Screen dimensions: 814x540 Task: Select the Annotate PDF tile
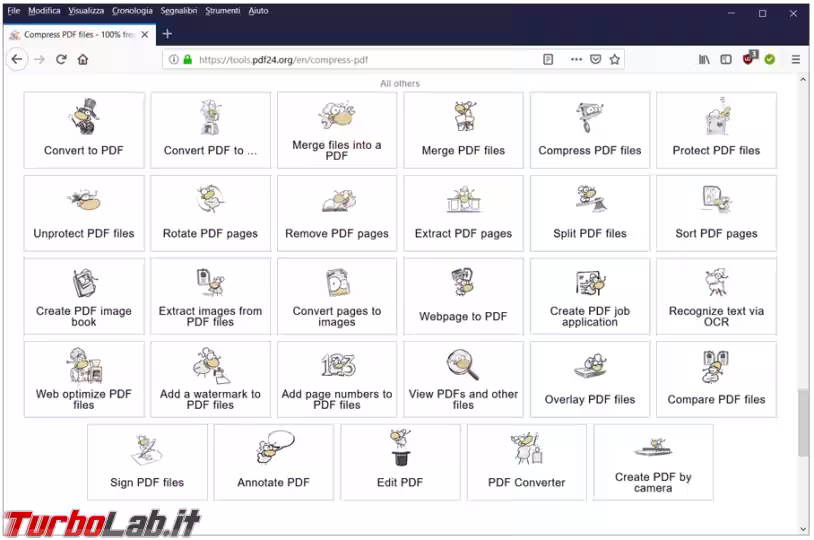pos(274,463)
